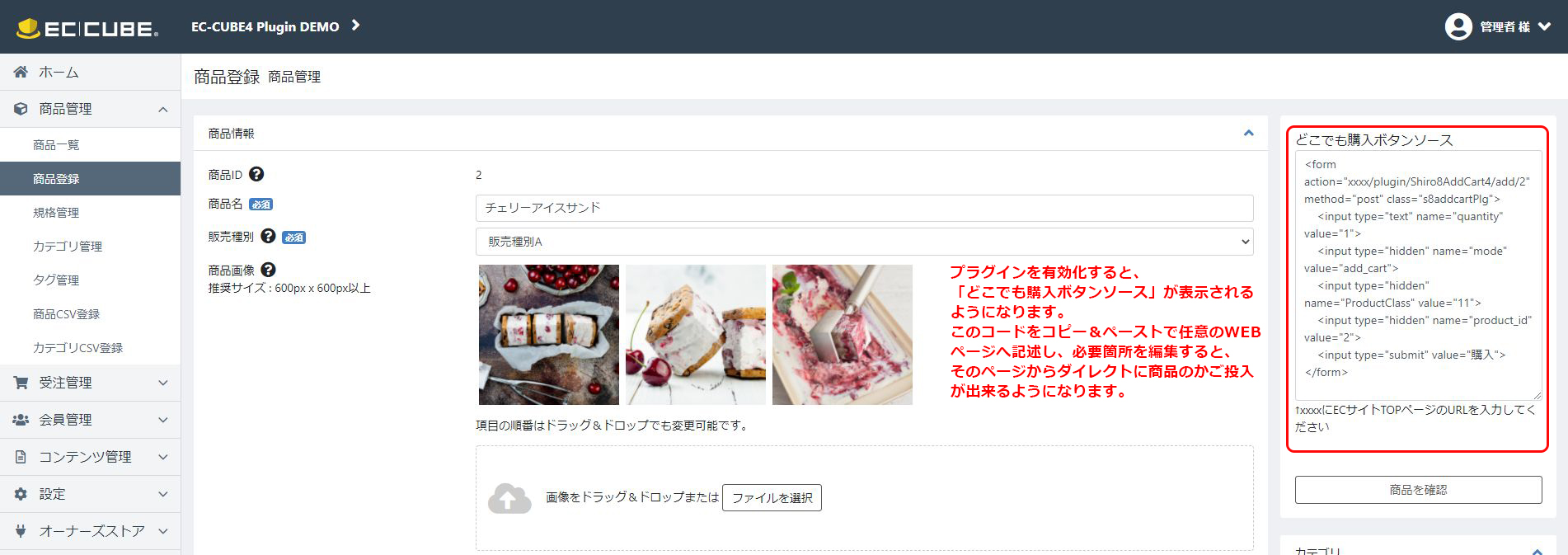This screenshot has height=555, width=1568.
Task: Click the 商品名 text field
Action: pos(864,208)
